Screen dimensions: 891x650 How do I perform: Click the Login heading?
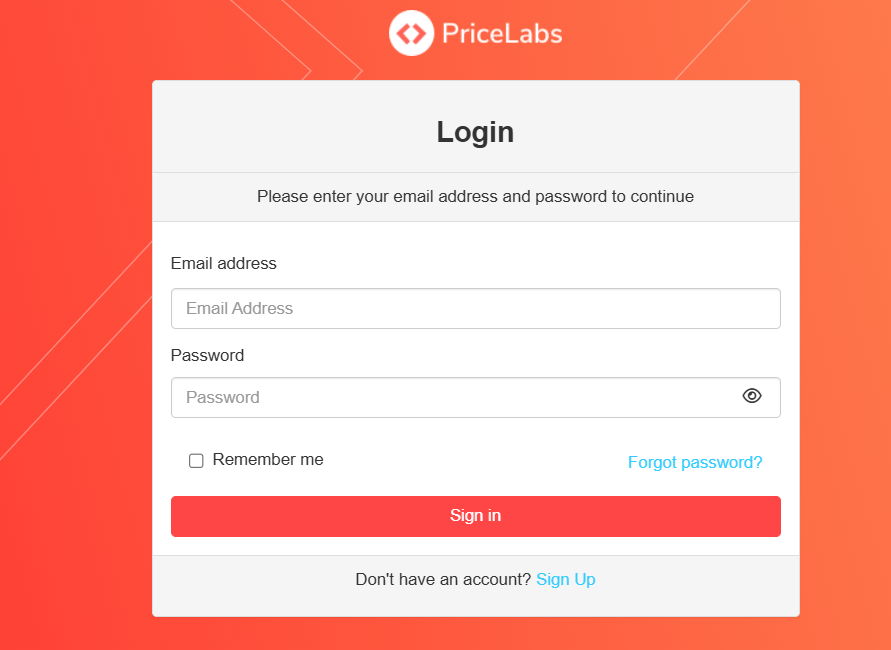tap(475, 132)
